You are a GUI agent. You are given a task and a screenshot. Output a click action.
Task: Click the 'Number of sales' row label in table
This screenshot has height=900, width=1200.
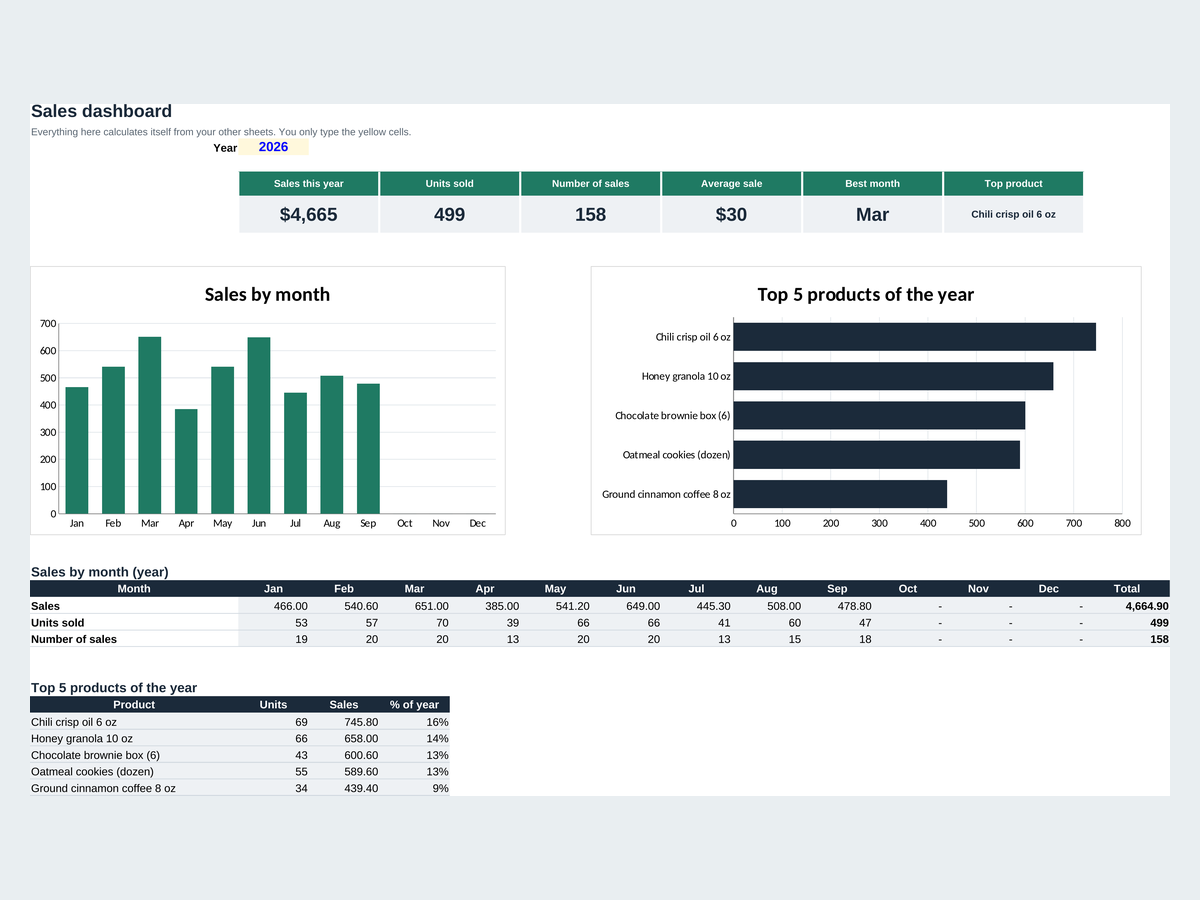point(134,639)
